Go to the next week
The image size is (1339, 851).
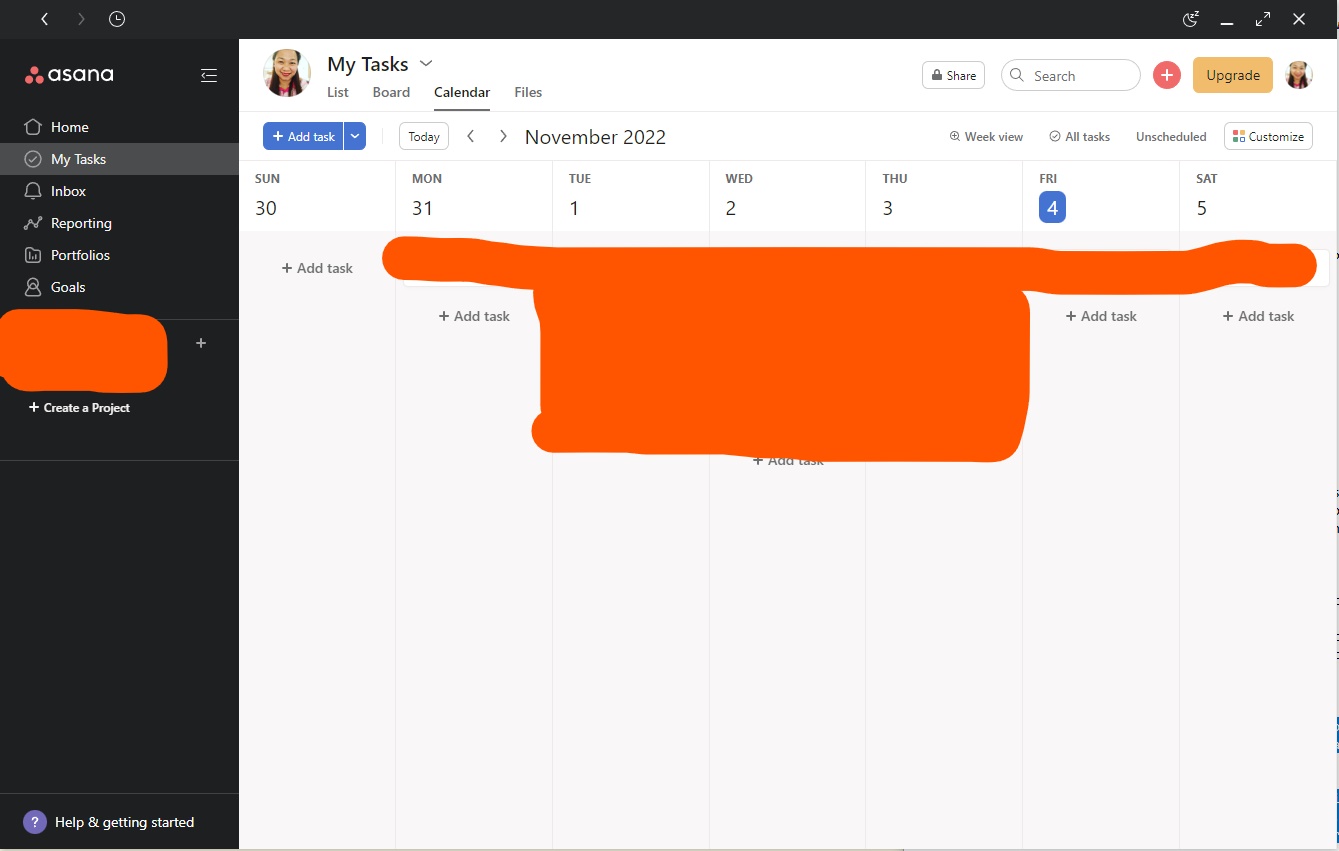tap(503, 136)
